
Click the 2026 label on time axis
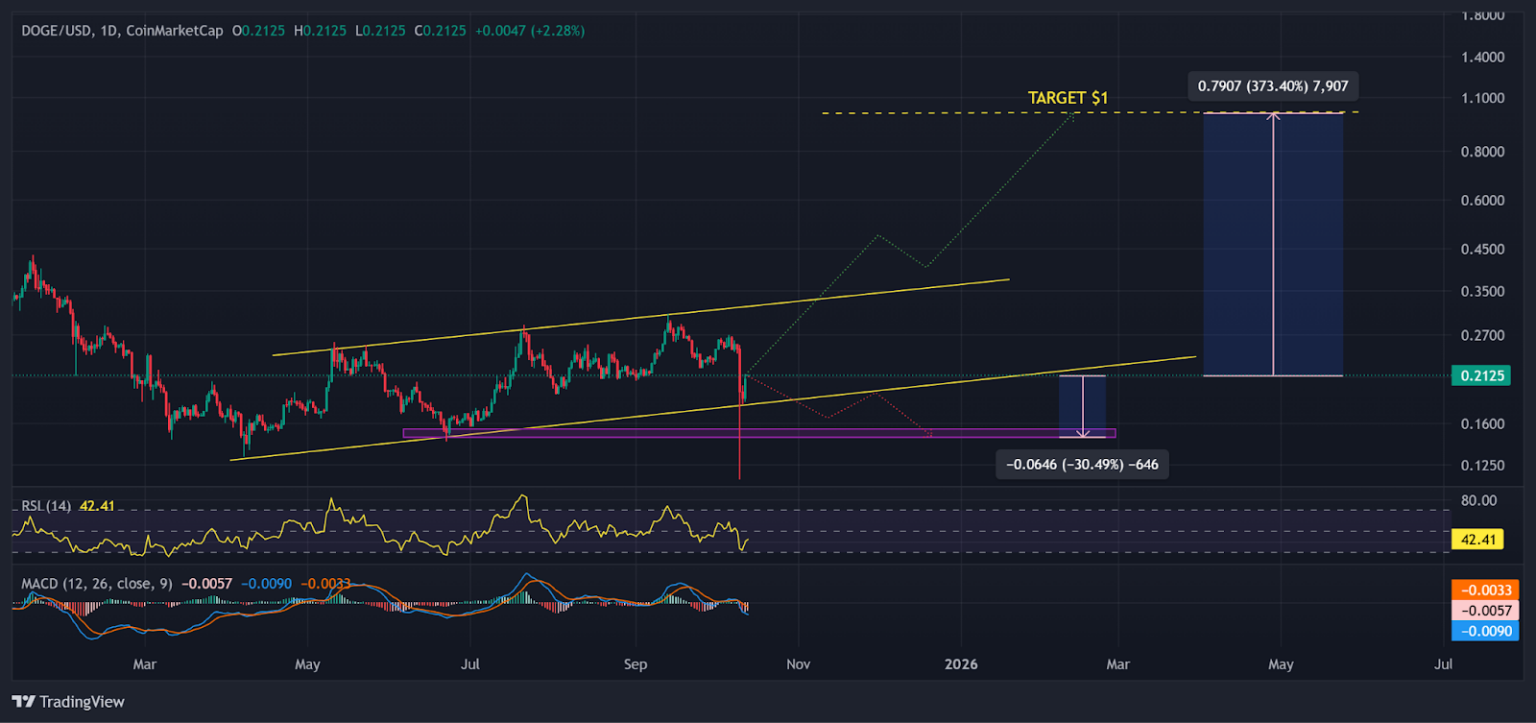tap(960, 664)
